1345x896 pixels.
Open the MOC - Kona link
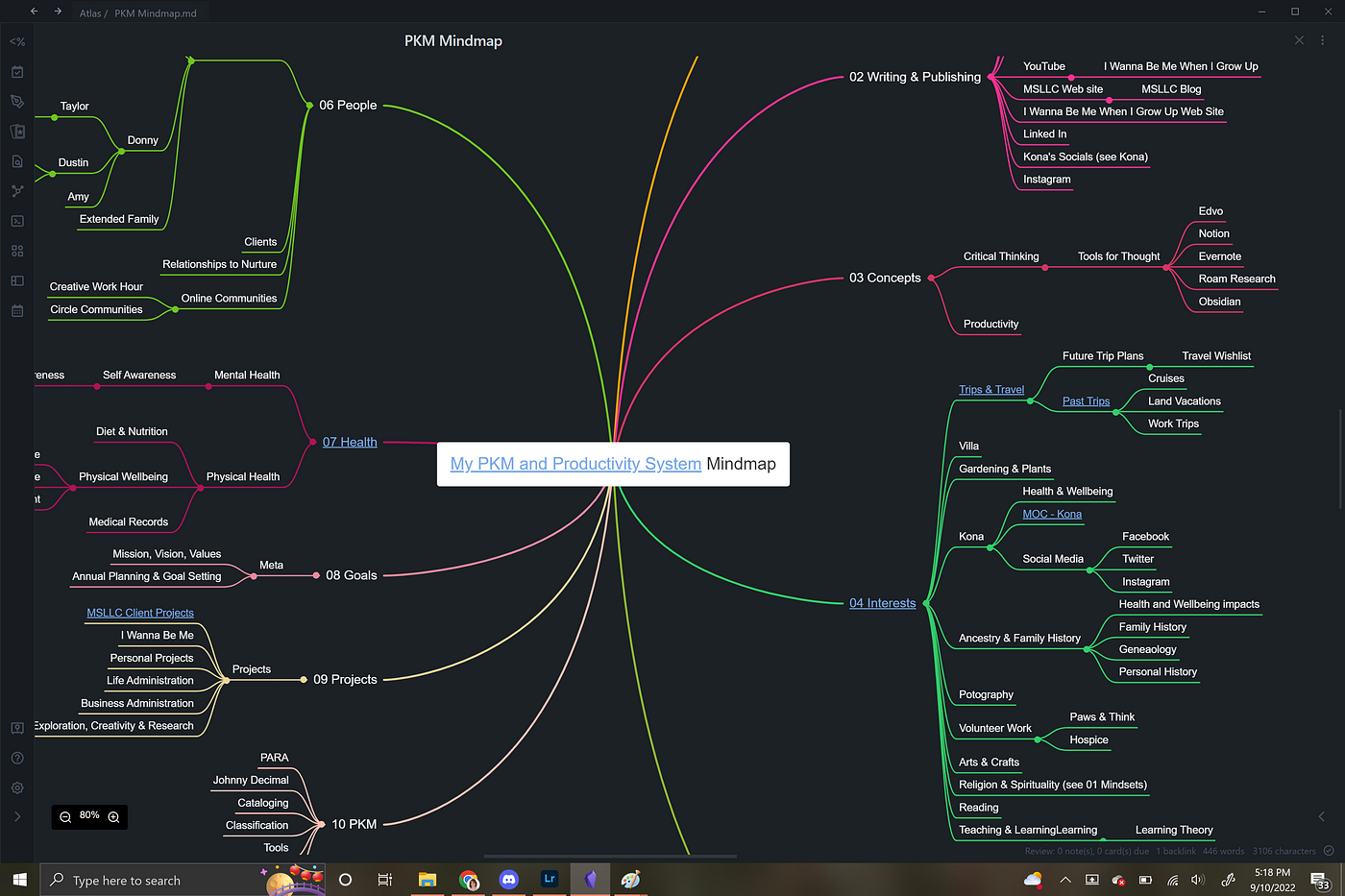pyautogui.click(x=1052, y=514)
